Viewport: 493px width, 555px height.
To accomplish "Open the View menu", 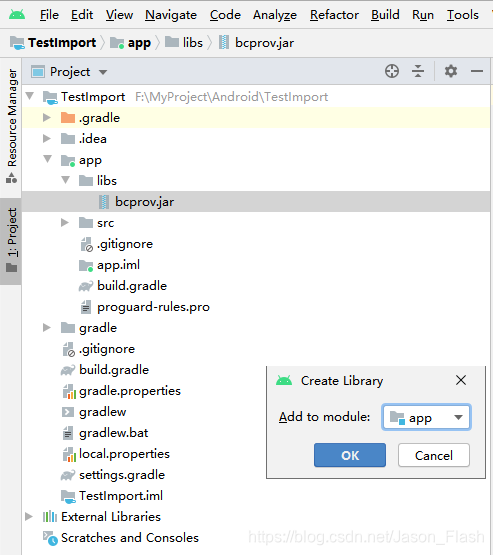I will (x=119, y=15).
